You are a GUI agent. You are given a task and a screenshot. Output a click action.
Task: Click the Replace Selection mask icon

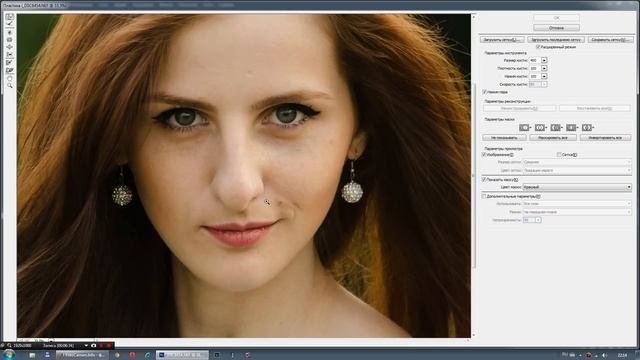524,128
